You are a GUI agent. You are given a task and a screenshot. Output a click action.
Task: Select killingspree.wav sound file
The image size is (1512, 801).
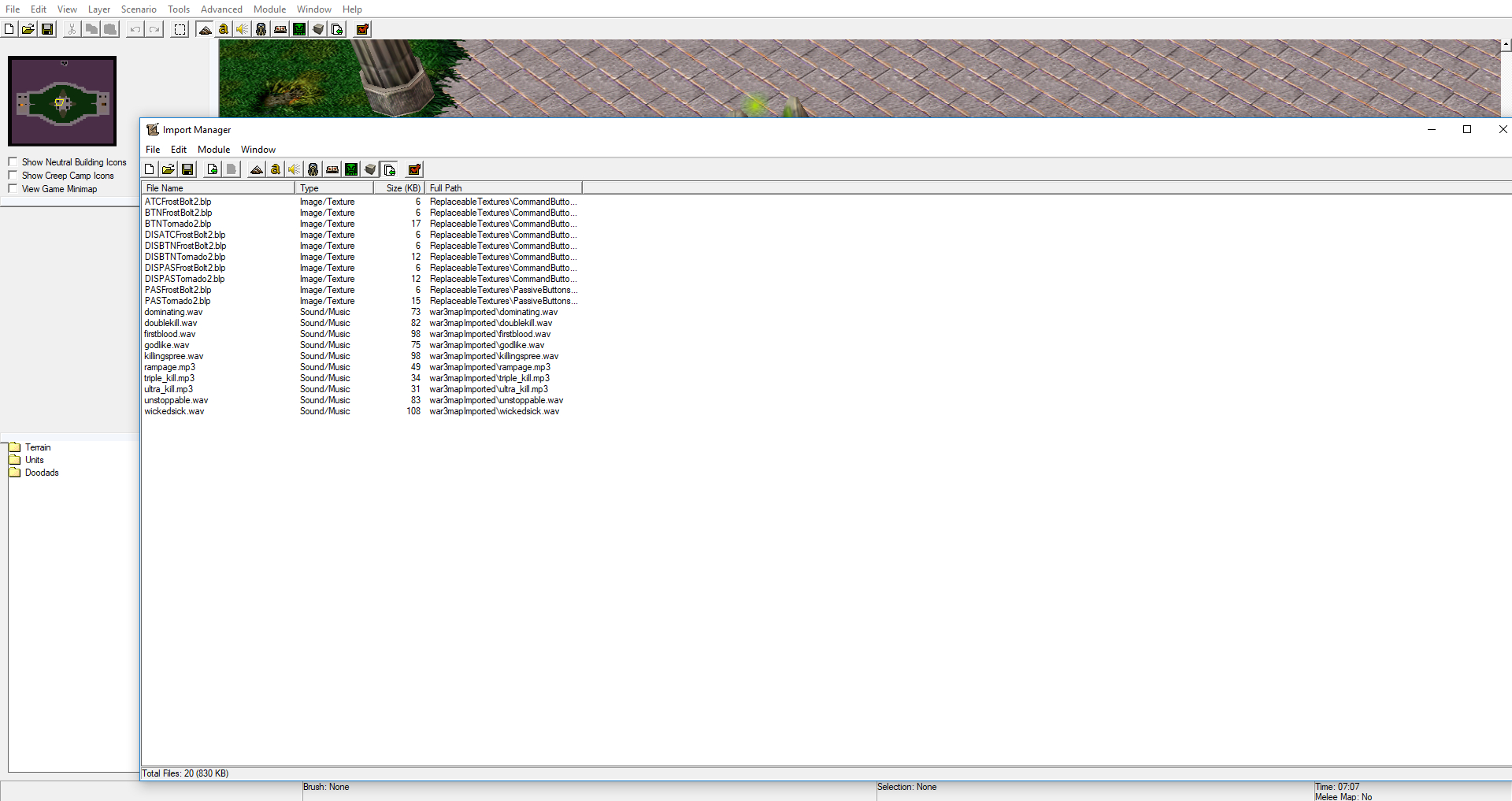coord(173,356)
